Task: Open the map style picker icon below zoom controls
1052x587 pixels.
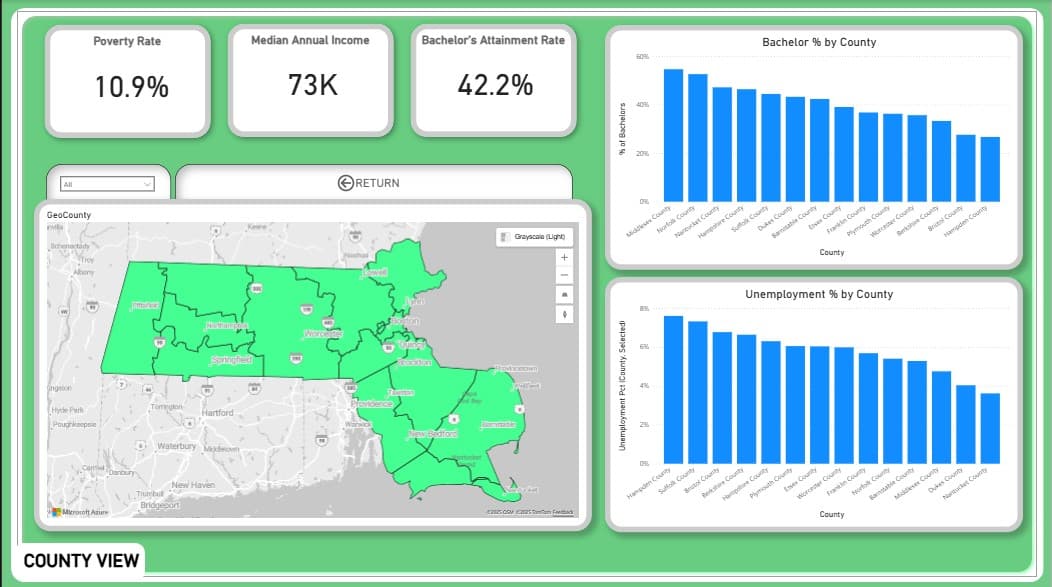Action: [x=564, y=294]
